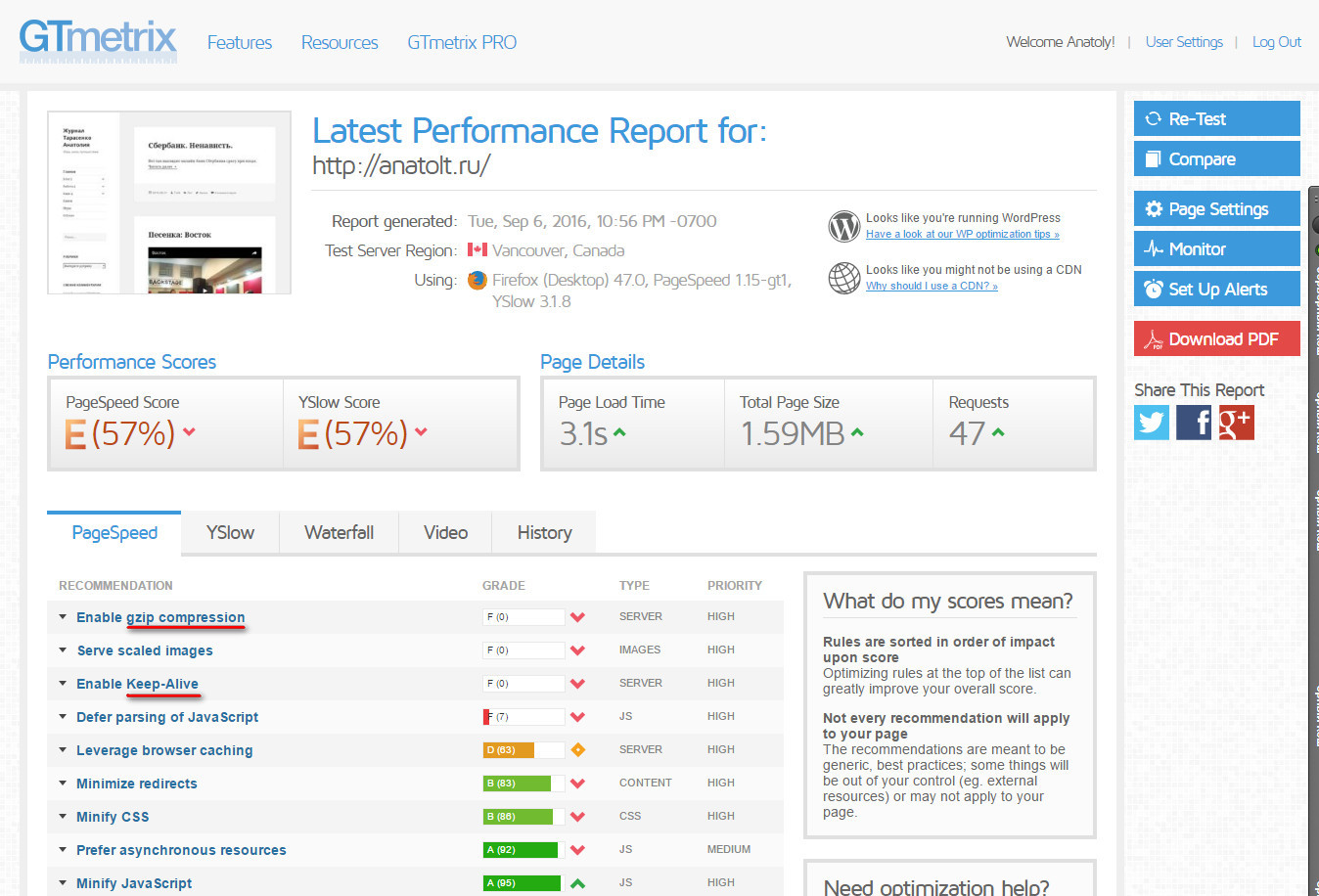The height and width of the screenshot is (896, 1319).
Task: Click the Prefer asynchronous resources A (92) bar
Action: pos(523,850)
